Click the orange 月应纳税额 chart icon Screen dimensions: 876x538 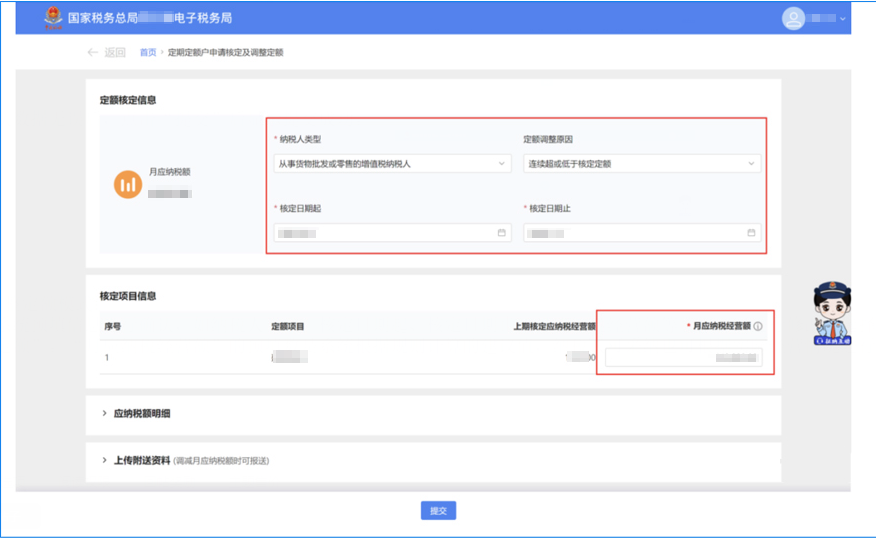(127, 184)
